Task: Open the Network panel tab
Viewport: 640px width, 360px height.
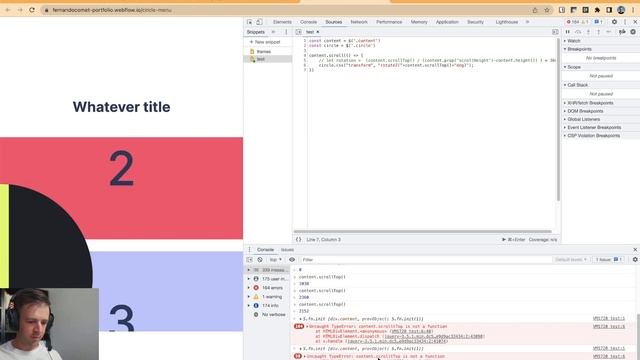Action: click(x=359, y=22)
